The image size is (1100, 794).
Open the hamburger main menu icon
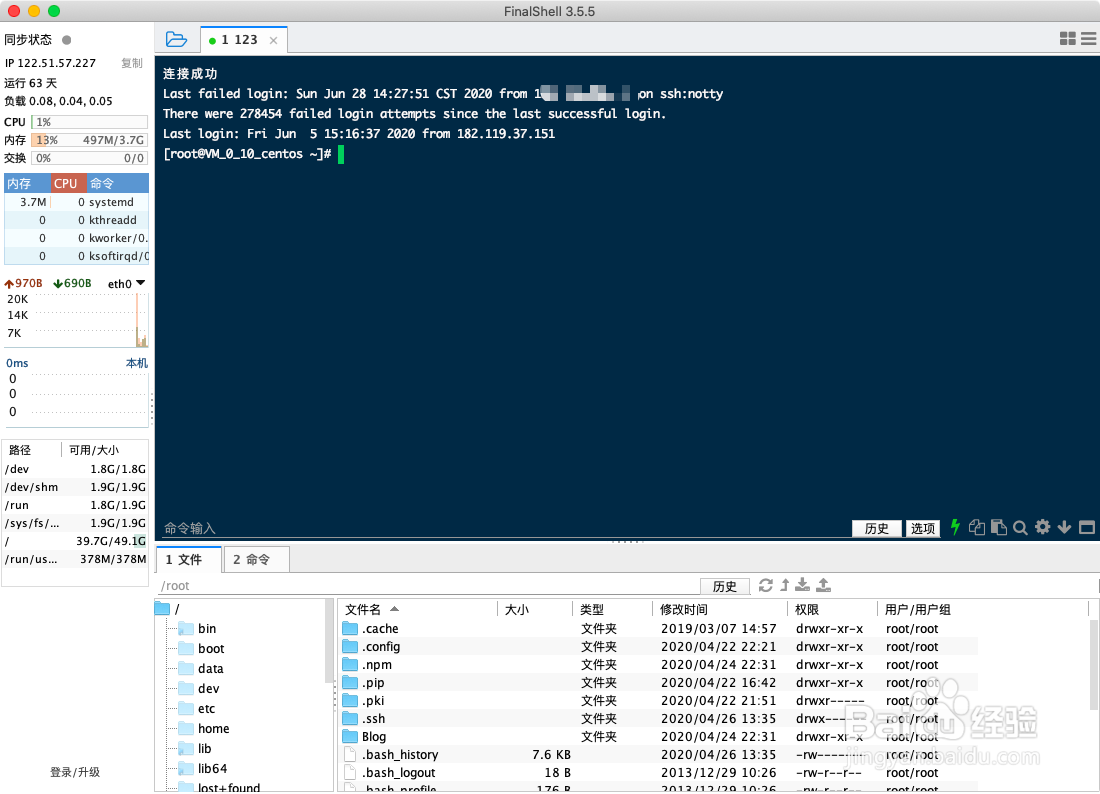(x=1089, y=39)
